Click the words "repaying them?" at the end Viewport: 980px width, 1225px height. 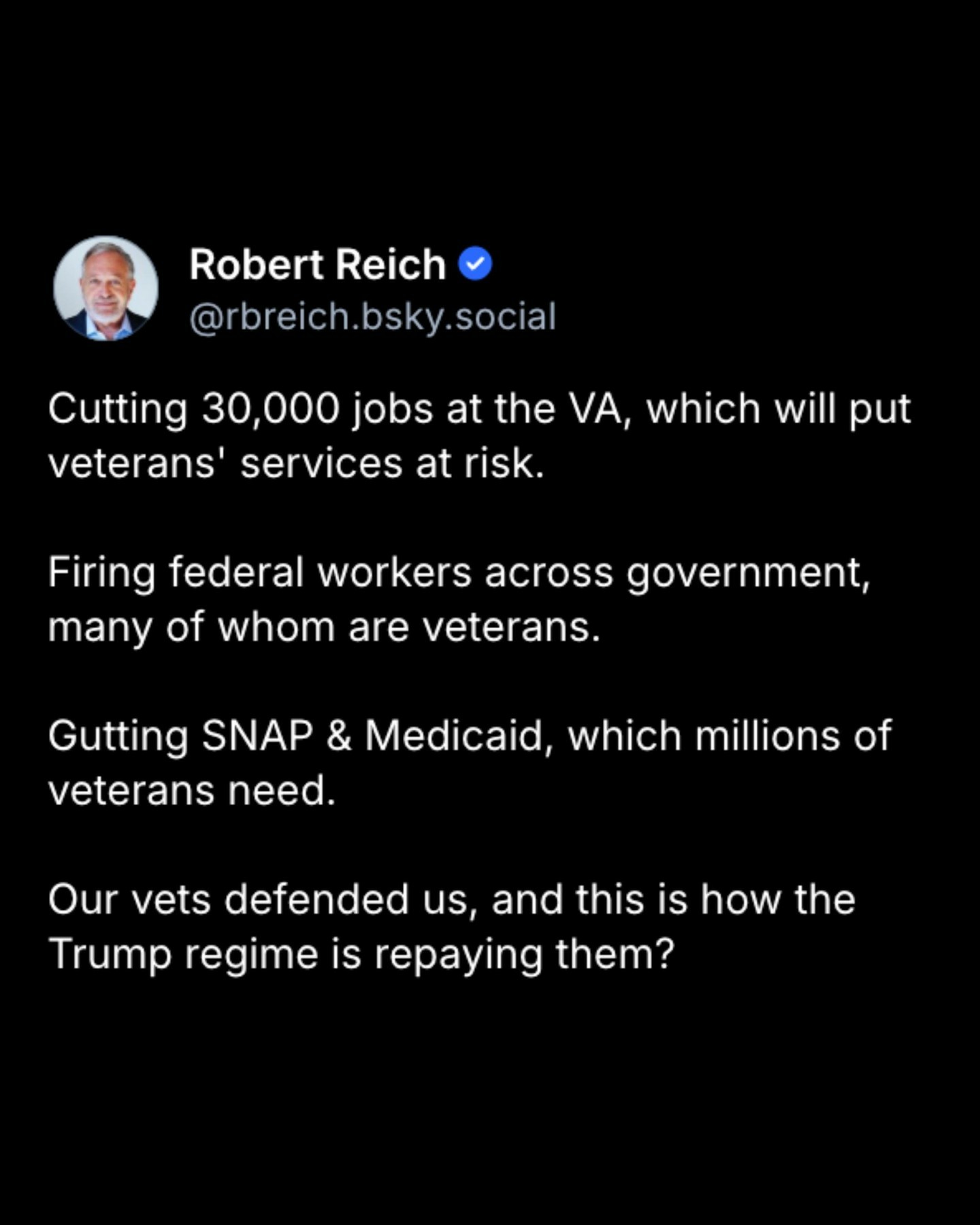tap(524, 954)
